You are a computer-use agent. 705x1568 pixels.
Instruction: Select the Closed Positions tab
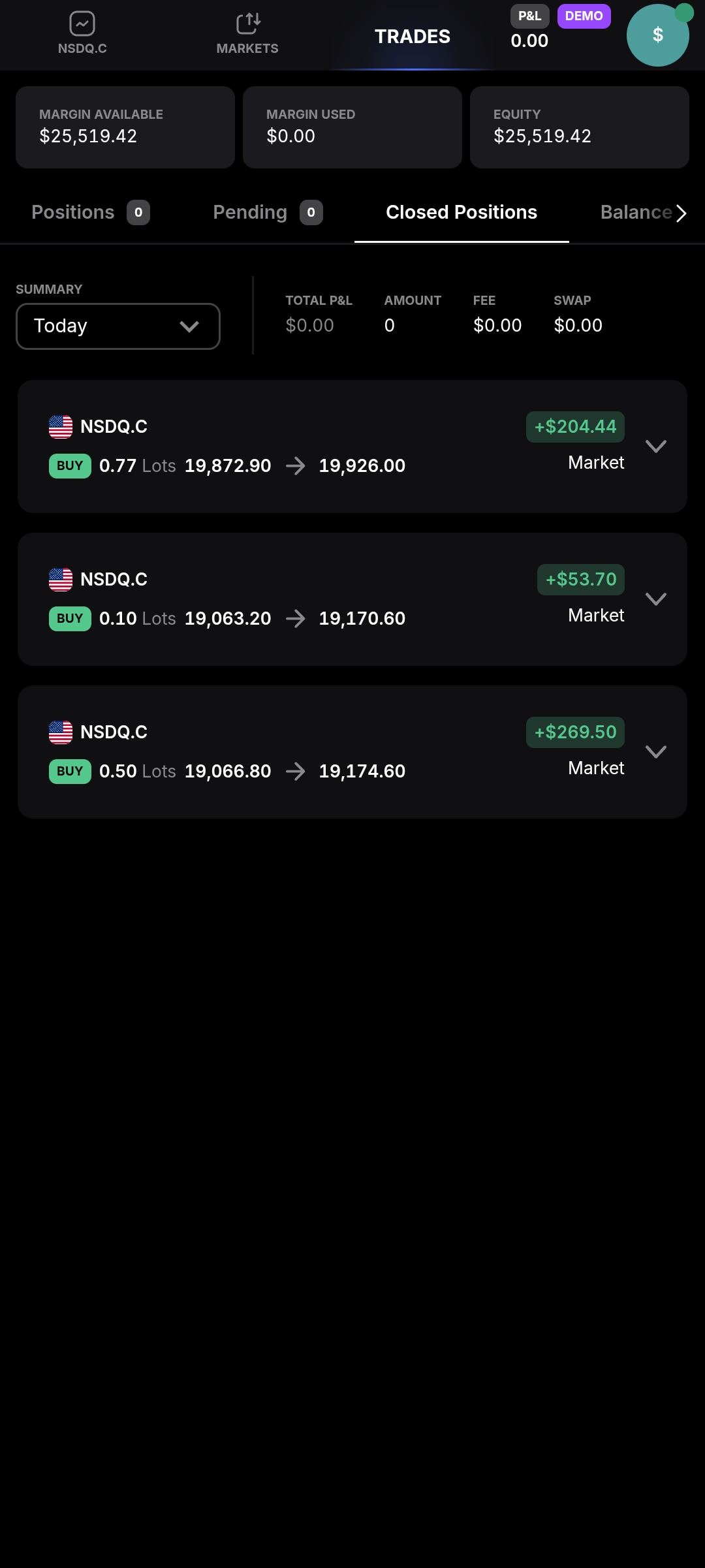point(462,213)
